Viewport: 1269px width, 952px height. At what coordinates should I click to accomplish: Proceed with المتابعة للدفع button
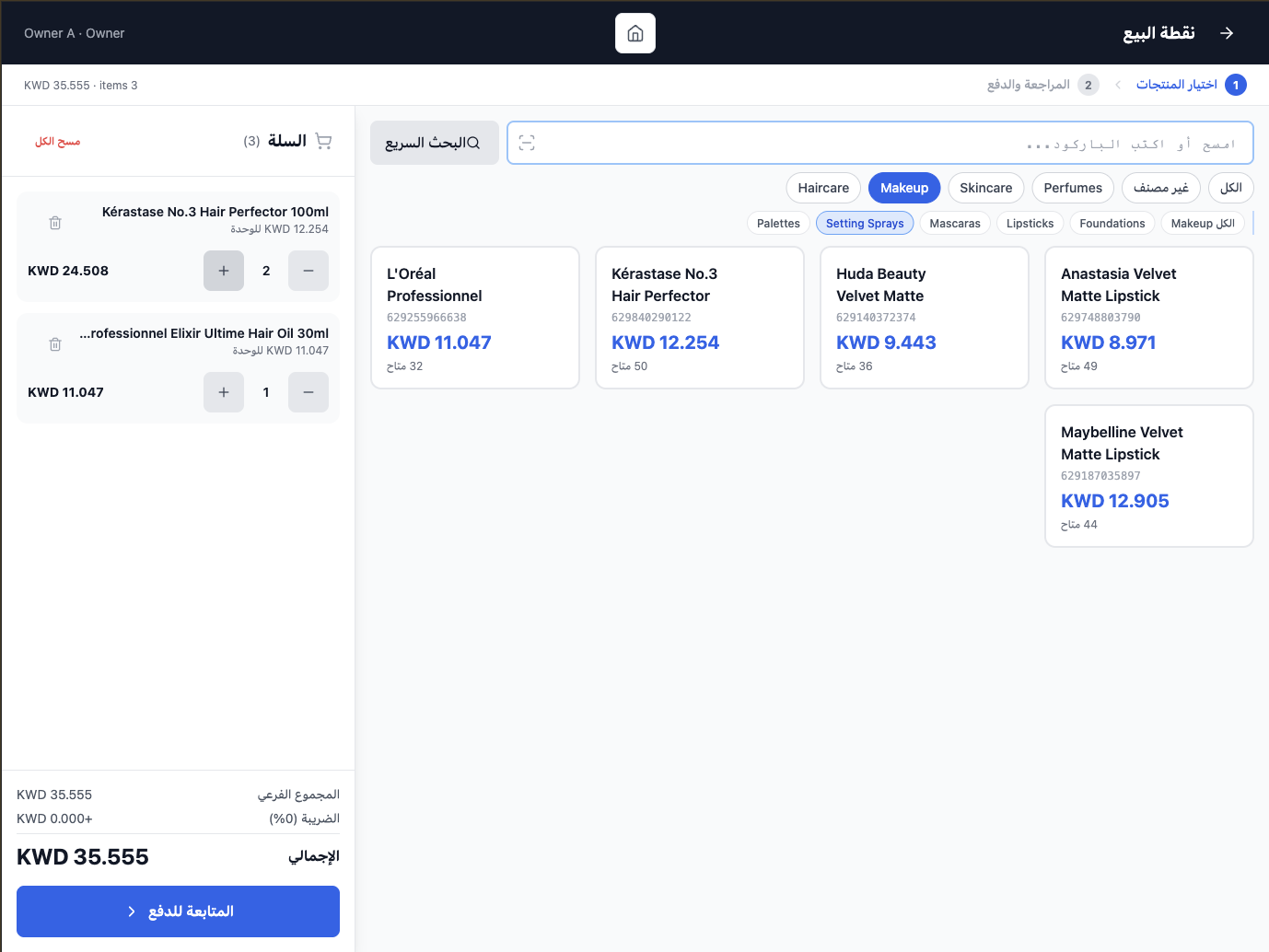point(178,911)
